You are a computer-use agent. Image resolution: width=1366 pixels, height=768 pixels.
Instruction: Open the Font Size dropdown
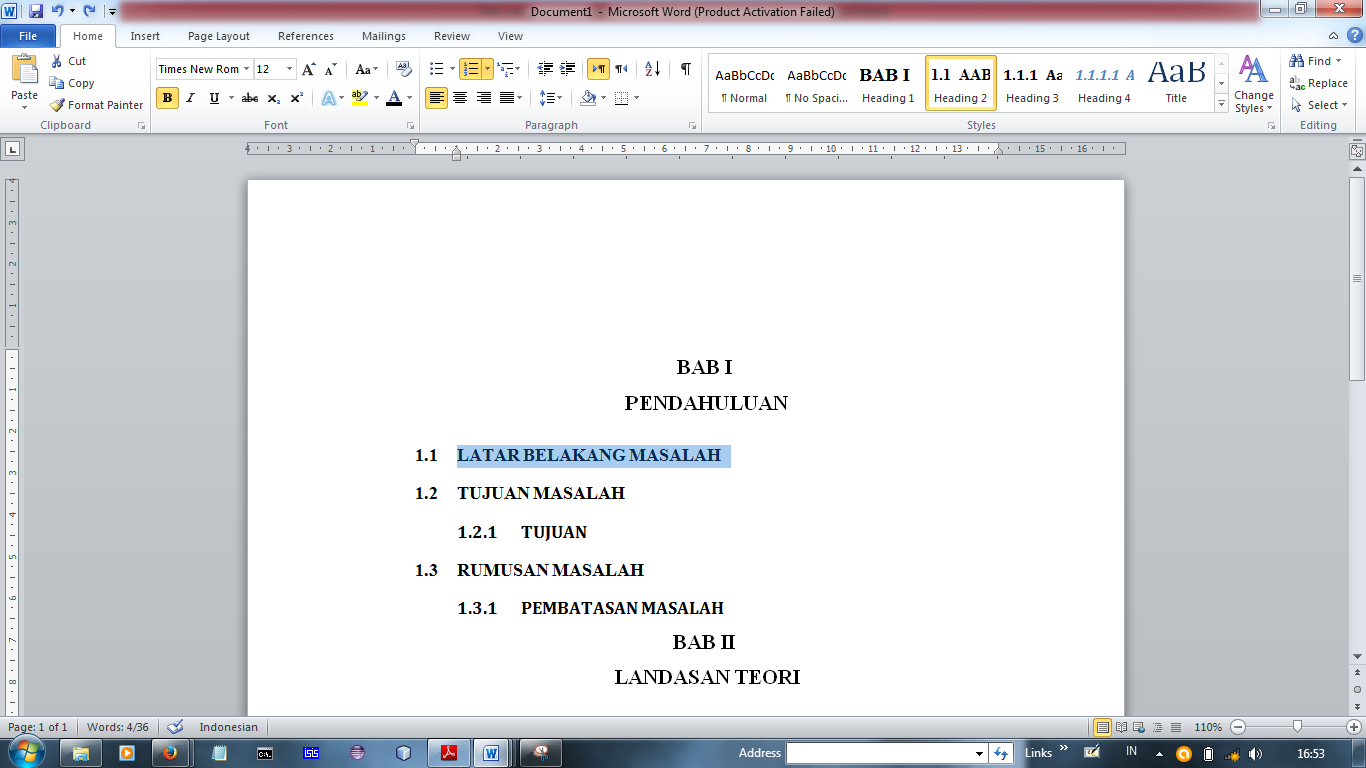click(291, 69)
